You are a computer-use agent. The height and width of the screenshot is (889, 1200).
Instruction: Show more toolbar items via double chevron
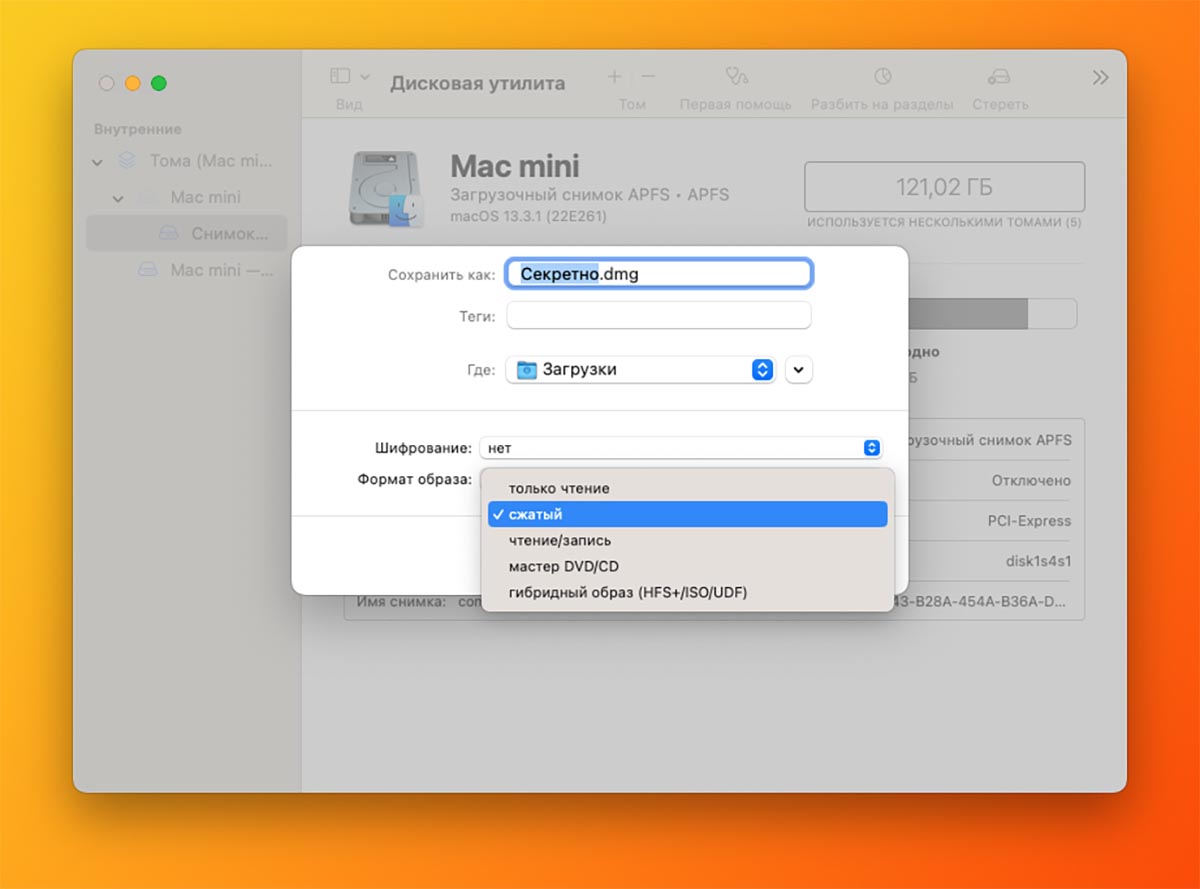pos(1100,77)
